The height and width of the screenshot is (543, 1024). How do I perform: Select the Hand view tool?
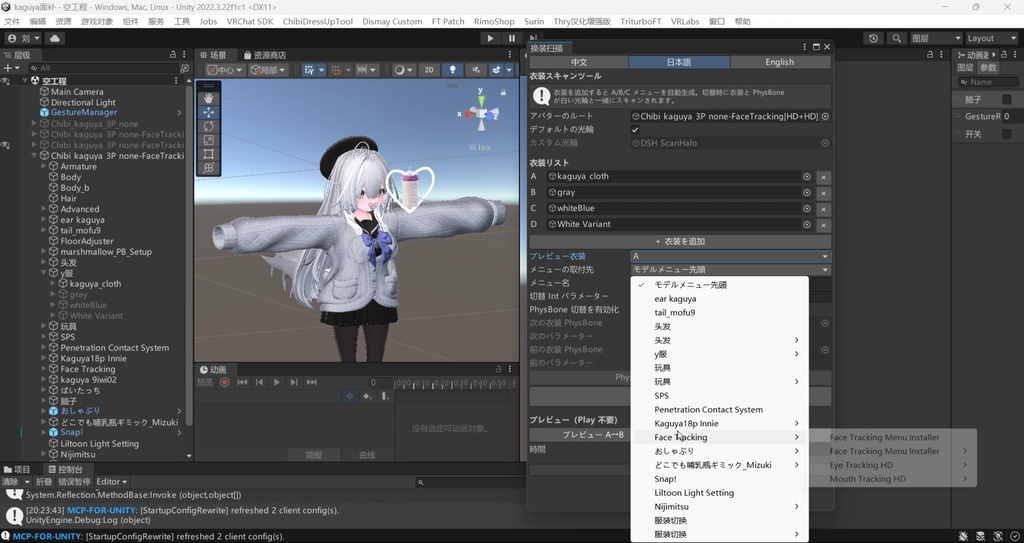coord(208,98)
